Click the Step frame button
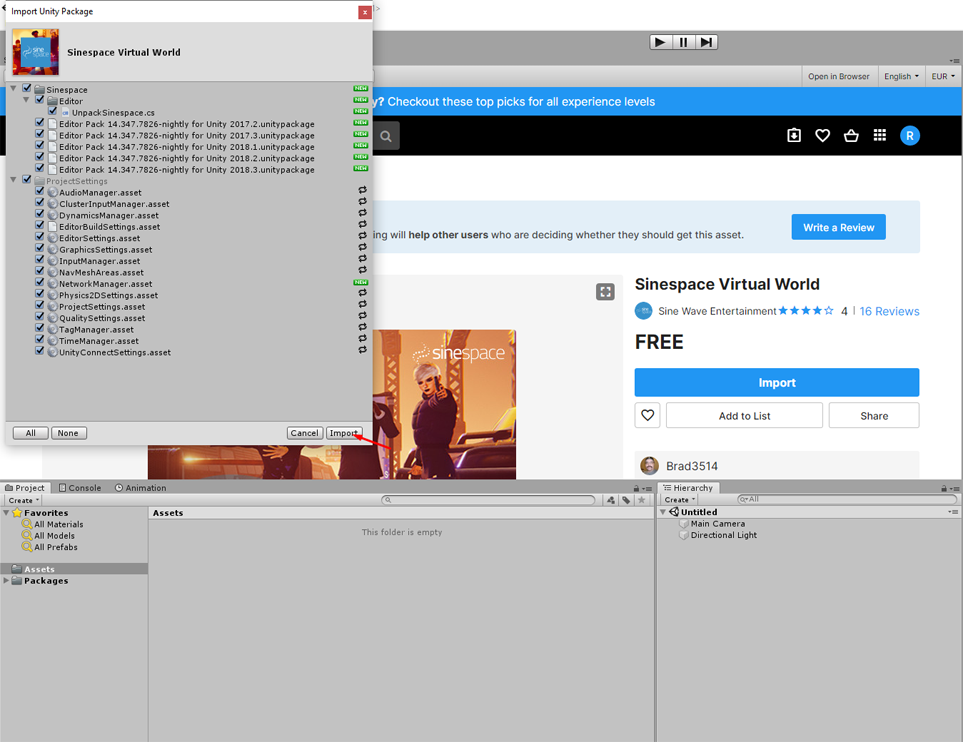 click(x=706, y=42)
